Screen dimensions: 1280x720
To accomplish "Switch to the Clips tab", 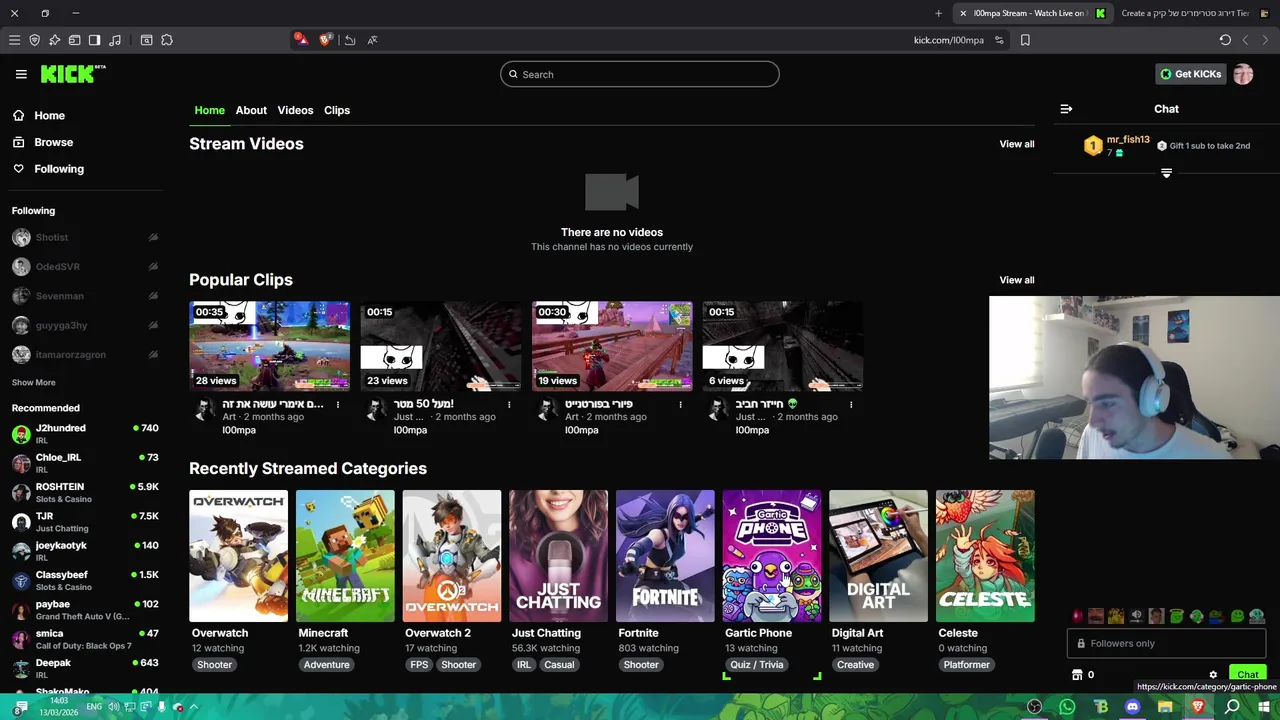I will click(337, 110).
